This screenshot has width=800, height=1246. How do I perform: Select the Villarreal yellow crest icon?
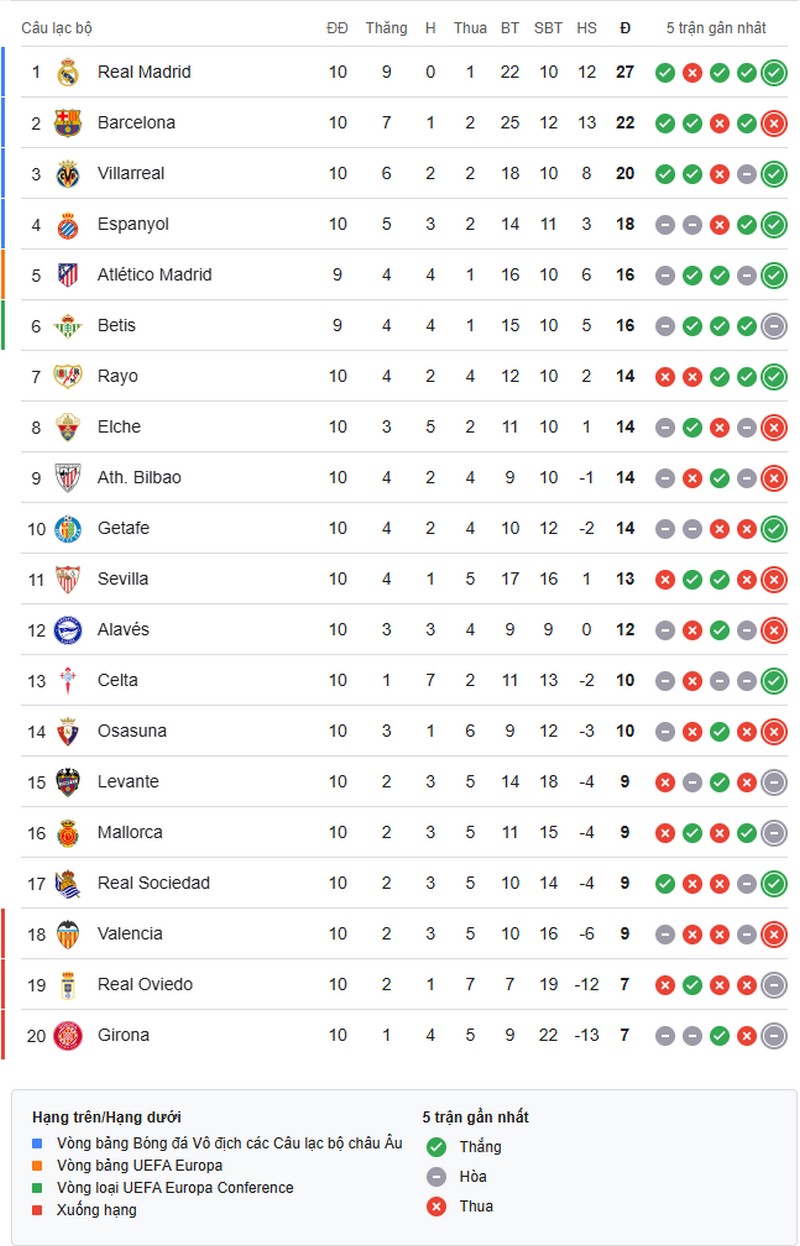67,174
